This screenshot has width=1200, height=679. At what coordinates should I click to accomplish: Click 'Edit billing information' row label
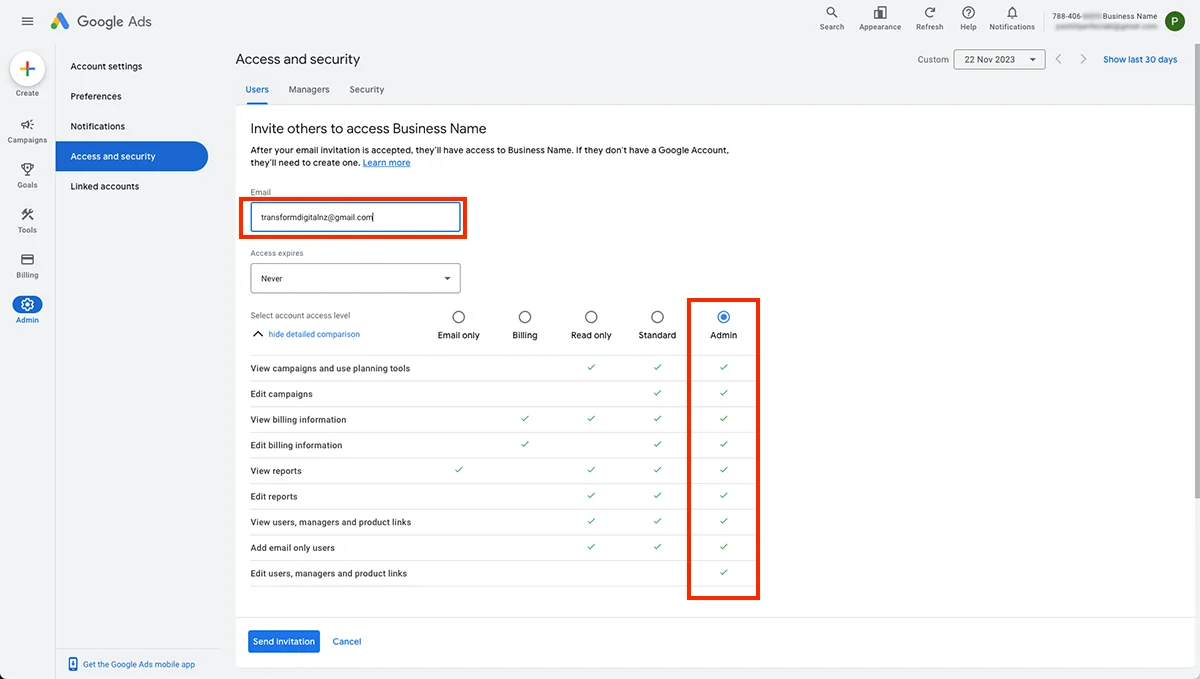point(296,445)
